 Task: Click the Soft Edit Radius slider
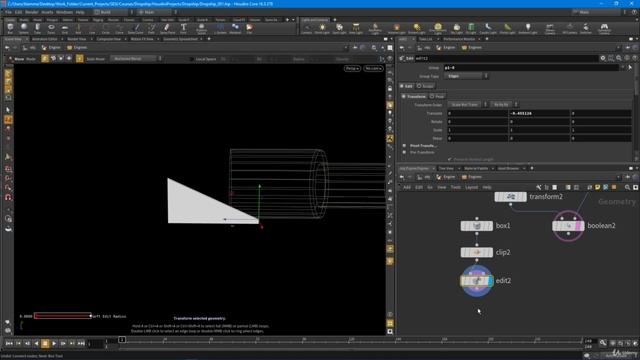(x=62, y=316)
